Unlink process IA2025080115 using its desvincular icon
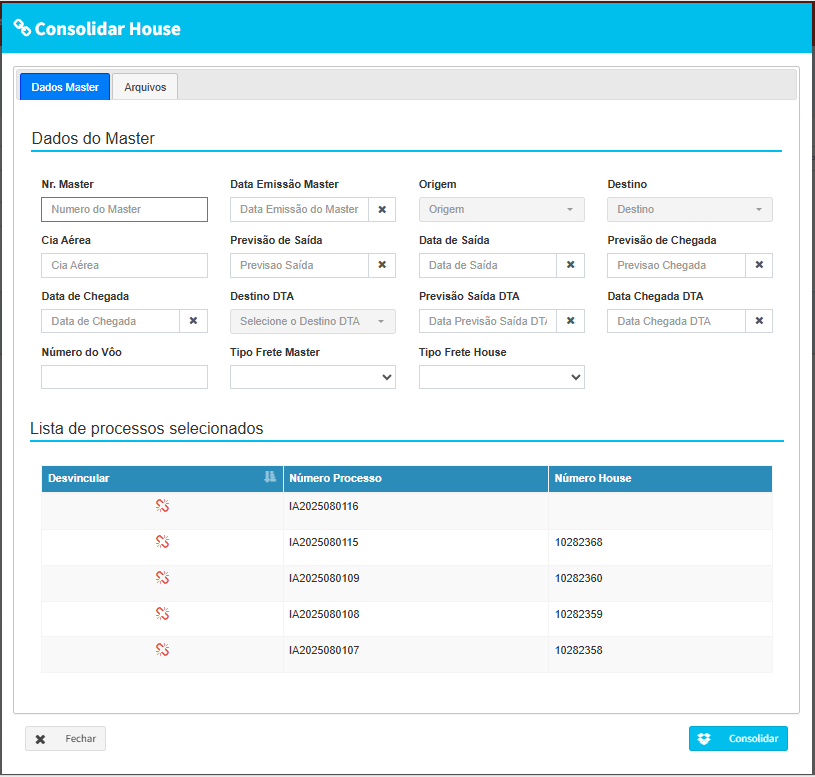This screenshot has height=777, width=815. (163, 542)
